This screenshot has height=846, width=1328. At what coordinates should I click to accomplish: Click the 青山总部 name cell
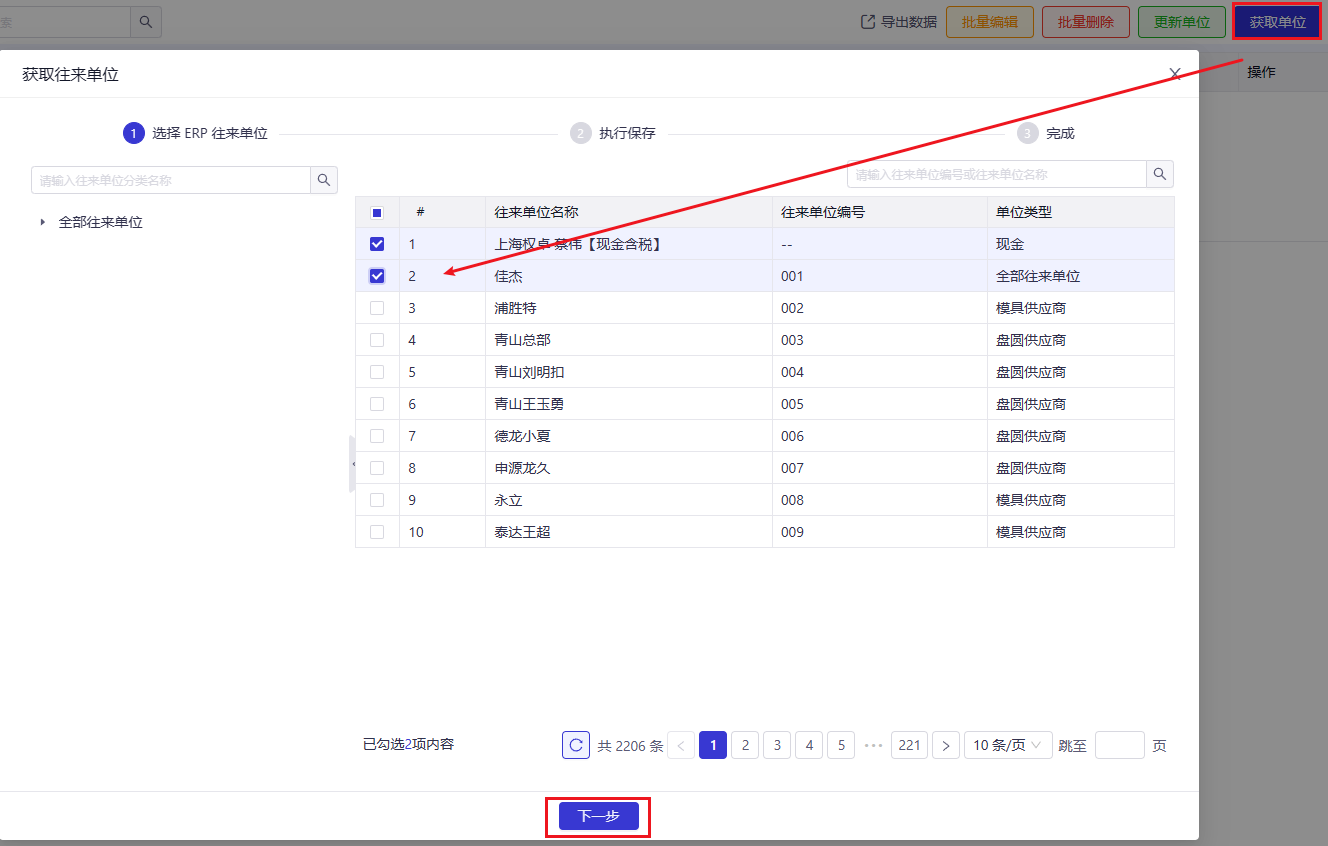coord(629,340)
